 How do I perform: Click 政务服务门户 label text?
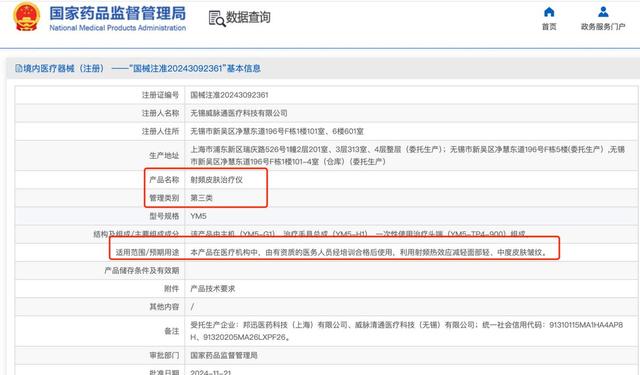coord(603,27)
